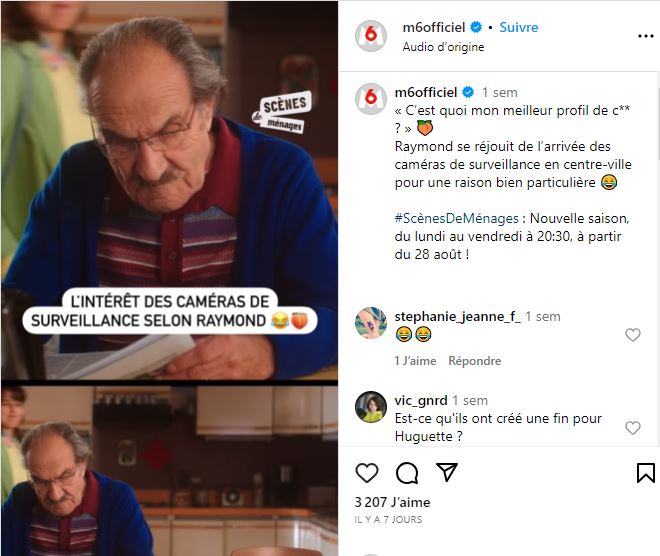Open stephanie_jeanne_f_ profile avatar
Image resolution: width=660 pixels, height=556 pixels.
click(370, 323)
